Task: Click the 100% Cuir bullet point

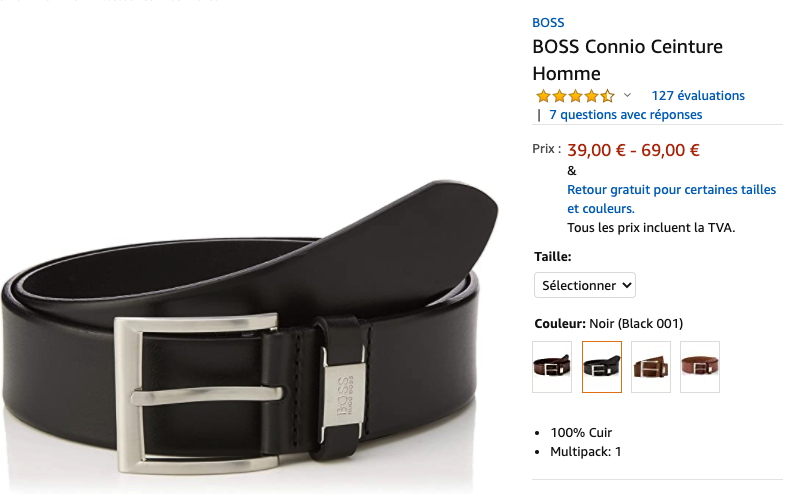Action: click(x=581, y=432)
